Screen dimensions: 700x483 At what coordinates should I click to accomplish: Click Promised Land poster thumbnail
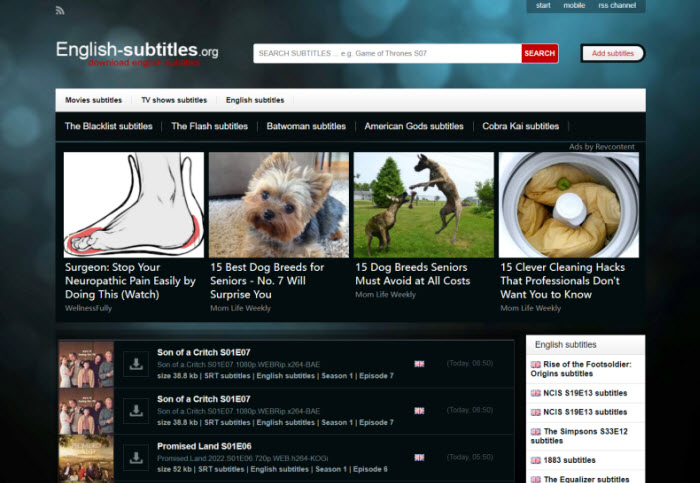[x=86, y=459]
